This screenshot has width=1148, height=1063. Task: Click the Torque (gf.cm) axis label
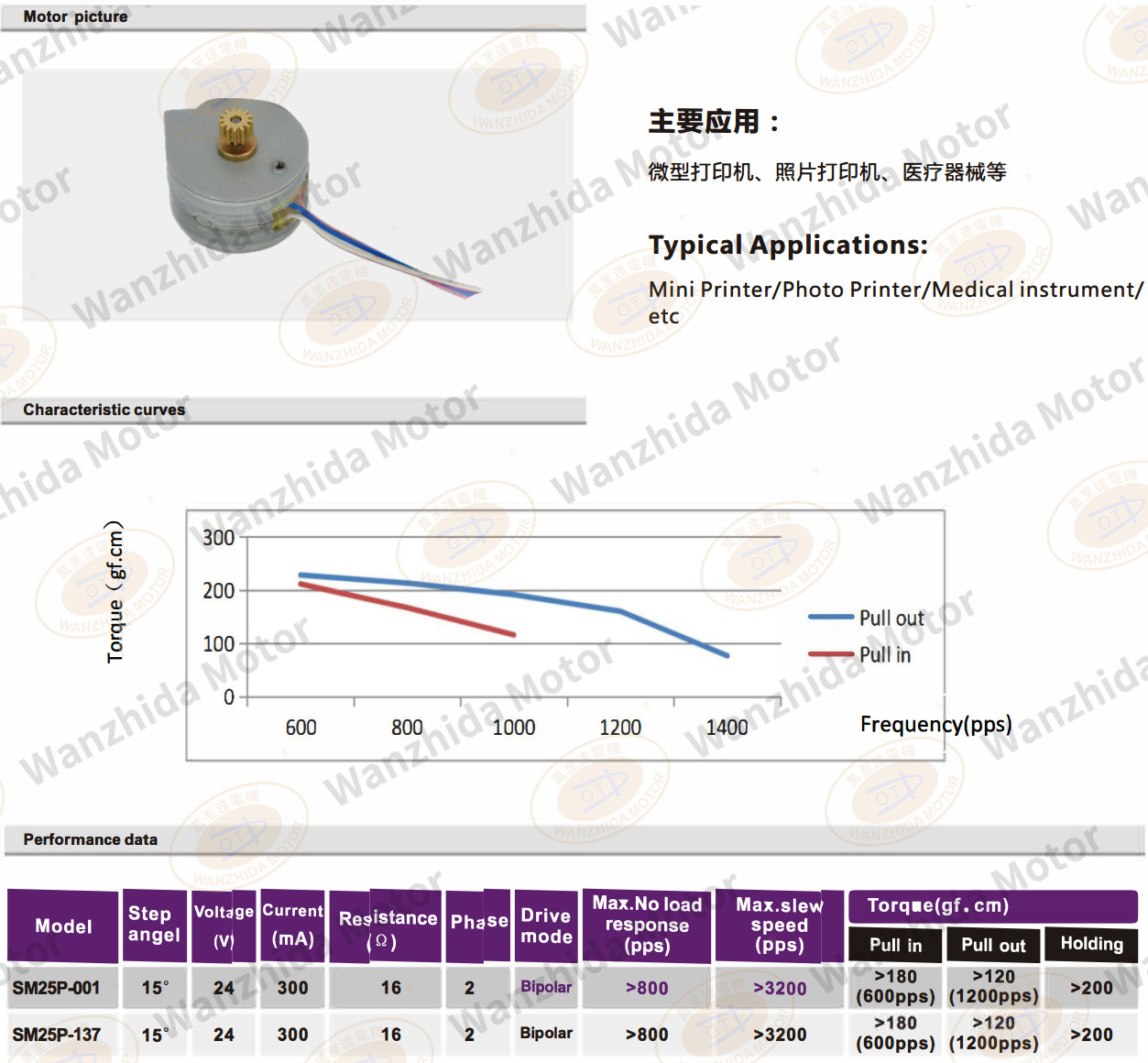pyautogui.click(x=115, y=592)
